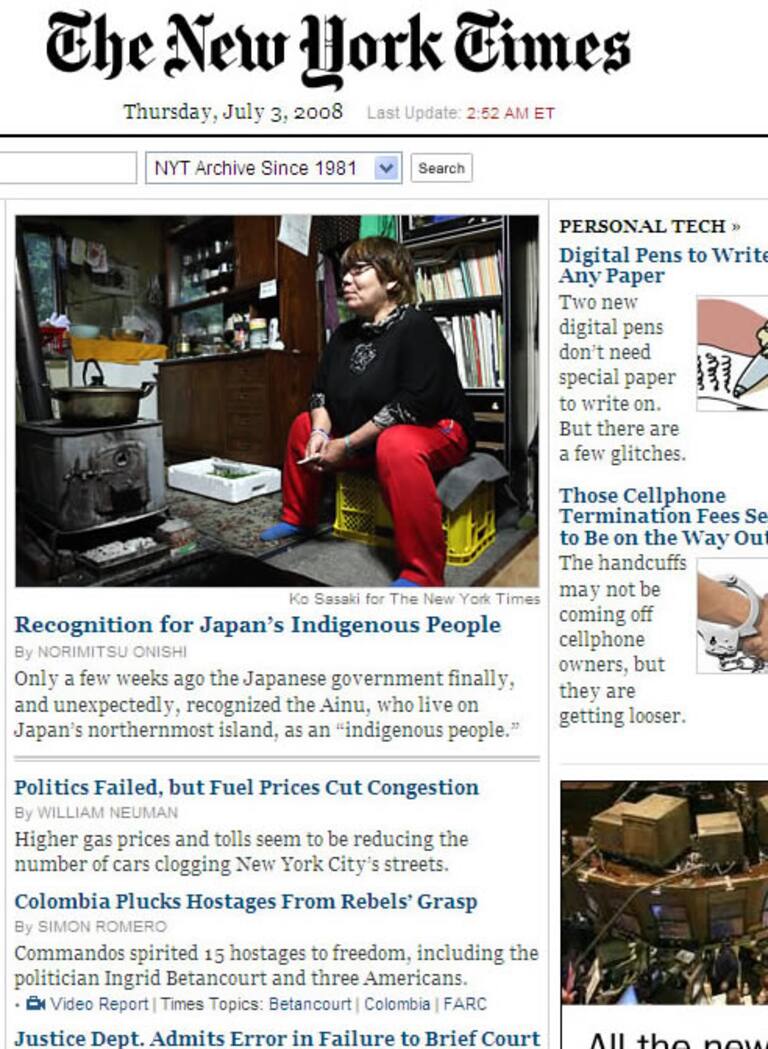The image size is (768, 1049).
Task: Click the Search button
Action: [442, 168]
